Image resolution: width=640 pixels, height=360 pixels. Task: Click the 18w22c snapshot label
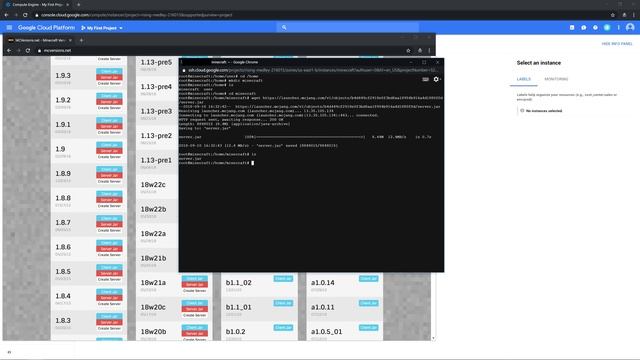[x=153, y=184]
